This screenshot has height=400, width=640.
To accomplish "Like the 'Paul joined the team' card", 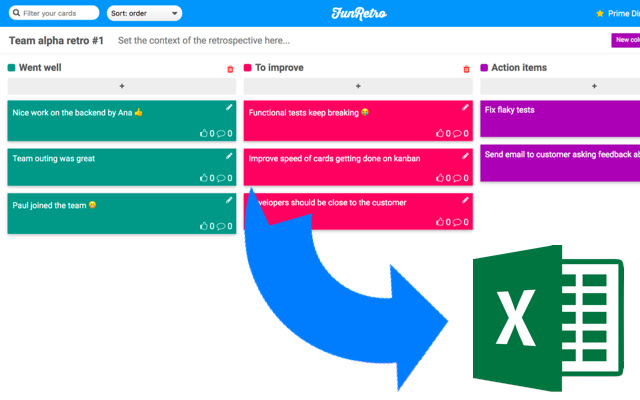I will [204, 226].
